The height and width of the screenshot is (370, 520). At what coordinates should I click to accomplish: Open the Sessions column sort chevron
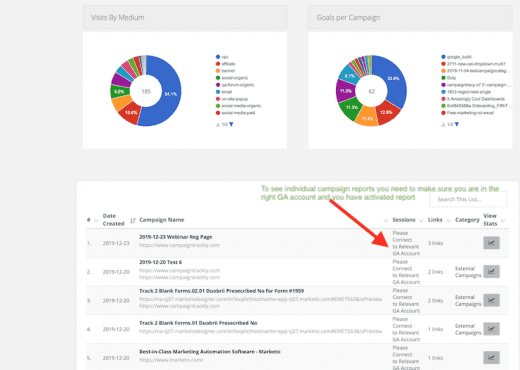421,220
